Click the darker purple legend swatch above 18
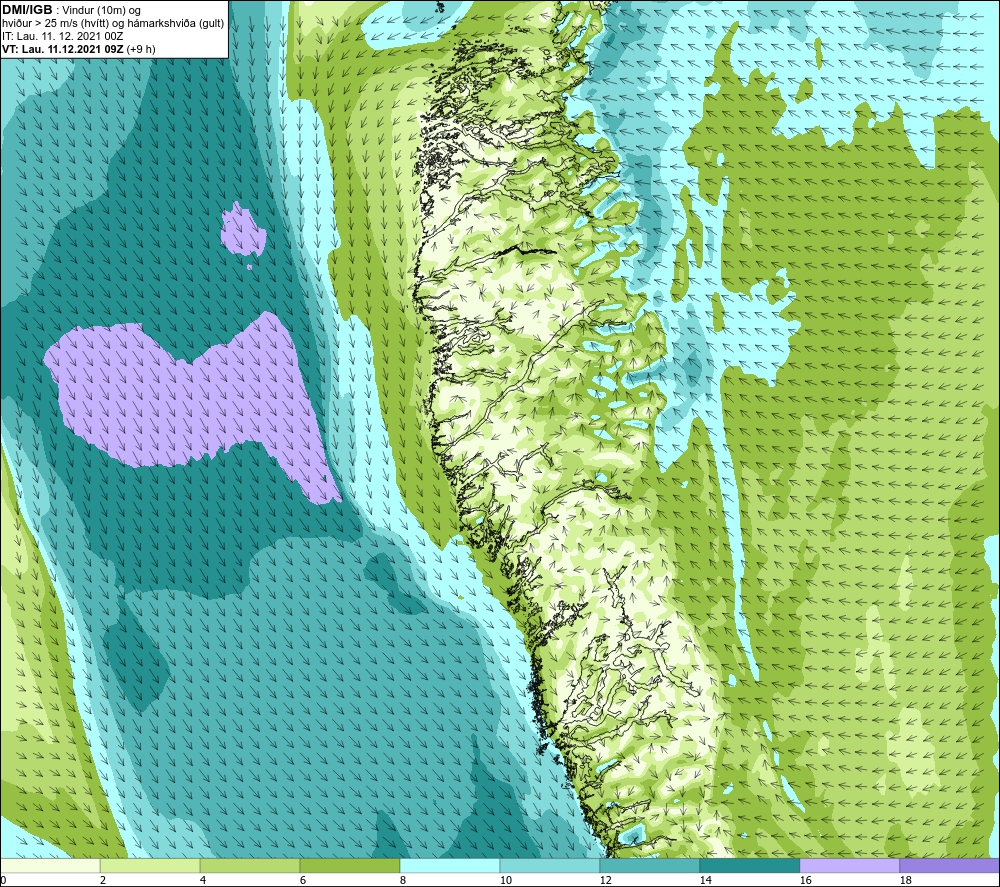The image size is (1000, 887). coord(949,865)
